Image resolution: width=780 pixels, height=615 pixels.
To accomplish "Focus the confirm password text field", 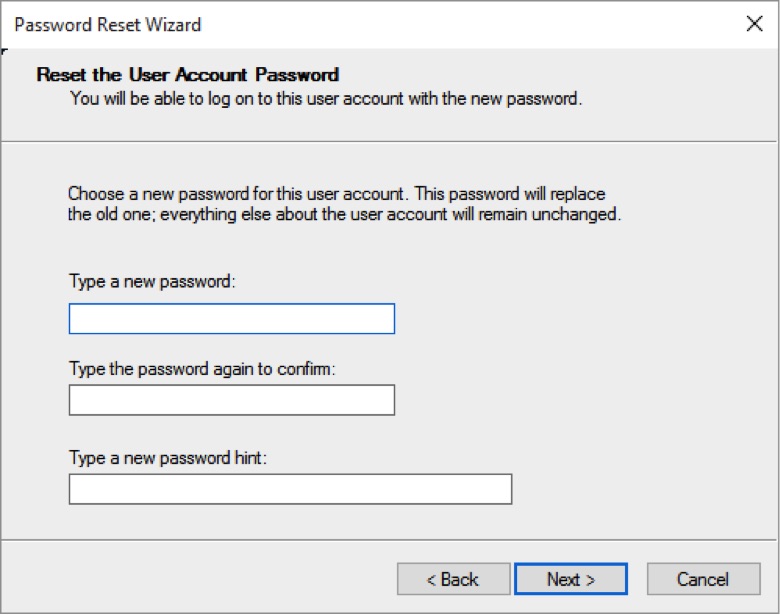I will point(232,400).
